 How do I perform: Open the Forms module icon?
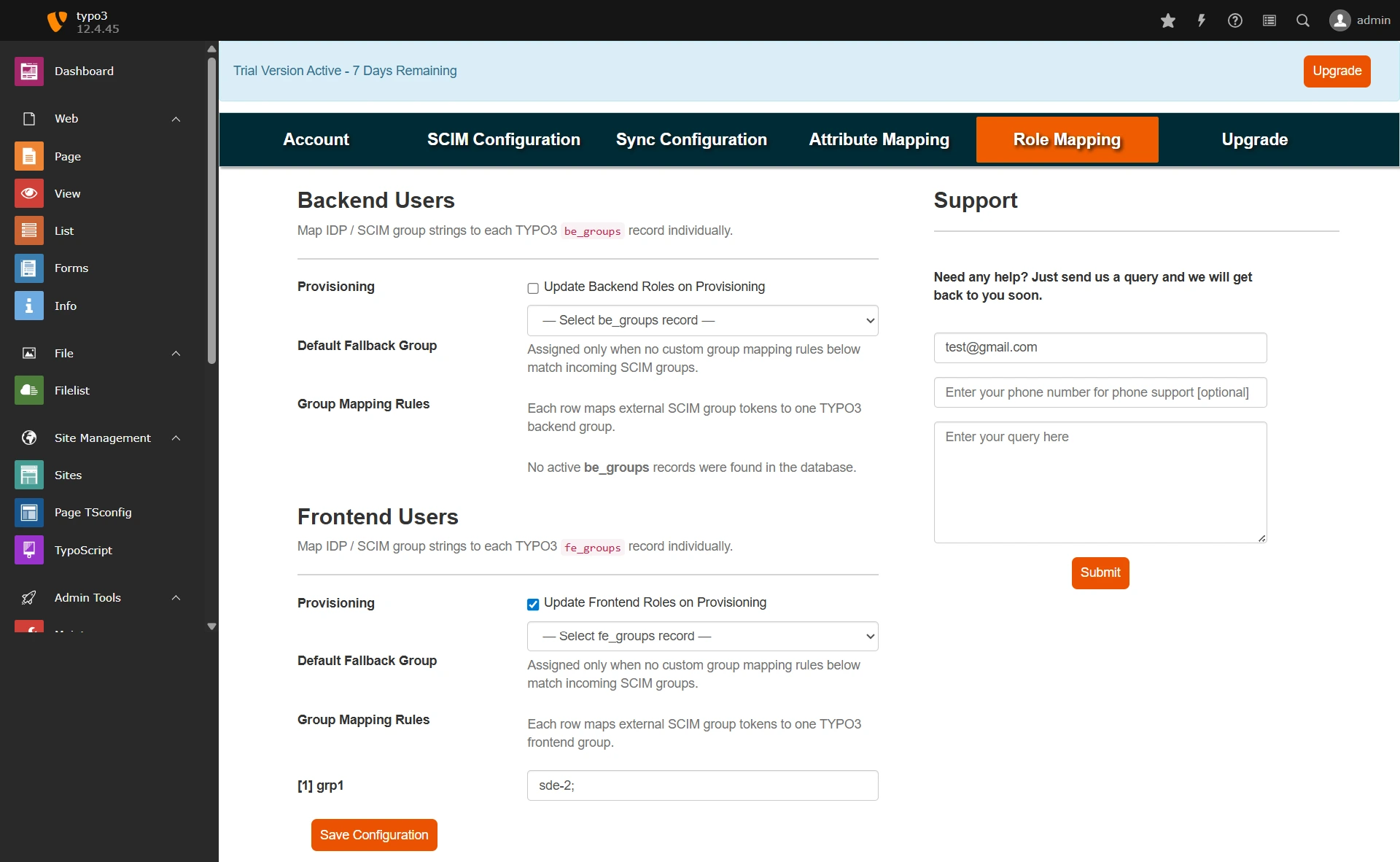point(29,268)
